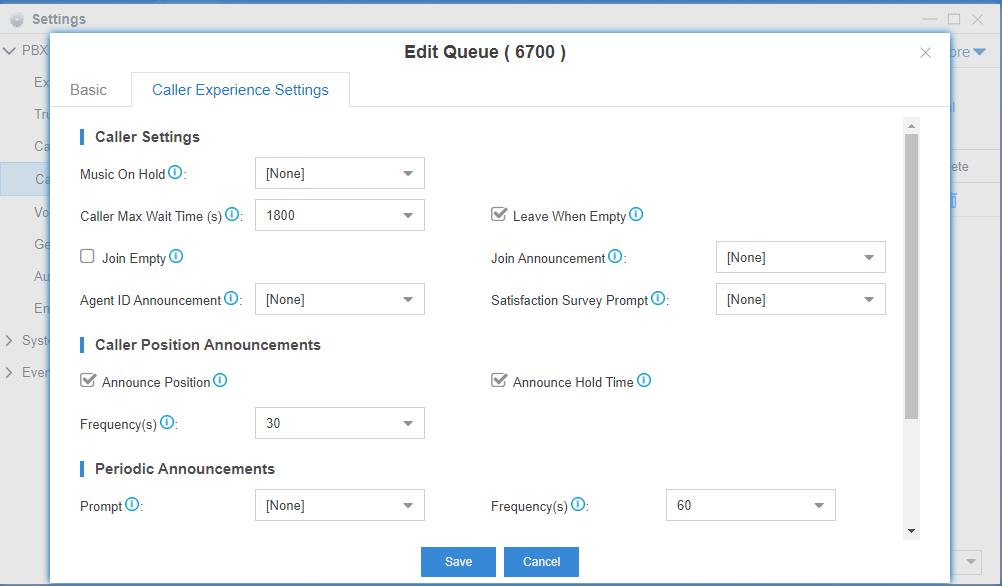The image size is (1002, 586).
Task: Switch to the Basic tab
Action: (88, 90)
